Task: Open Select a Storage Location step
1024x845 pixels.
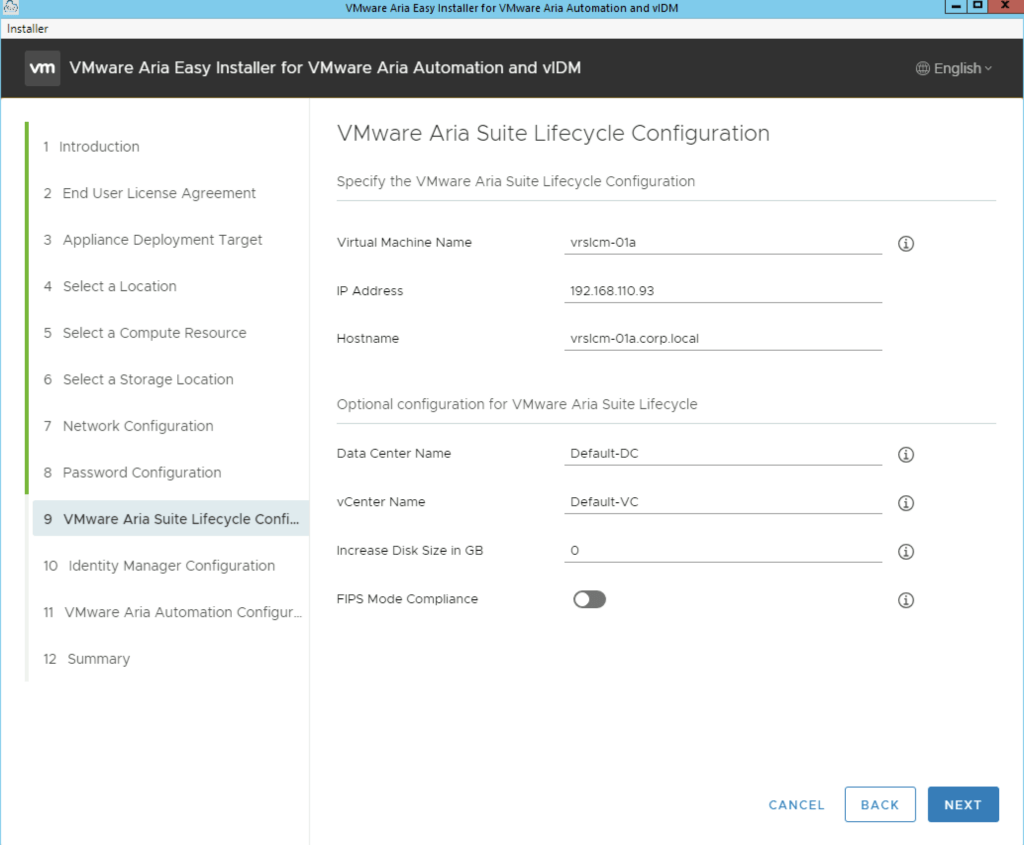Action: pyautogui.click(x=138, y=379)
